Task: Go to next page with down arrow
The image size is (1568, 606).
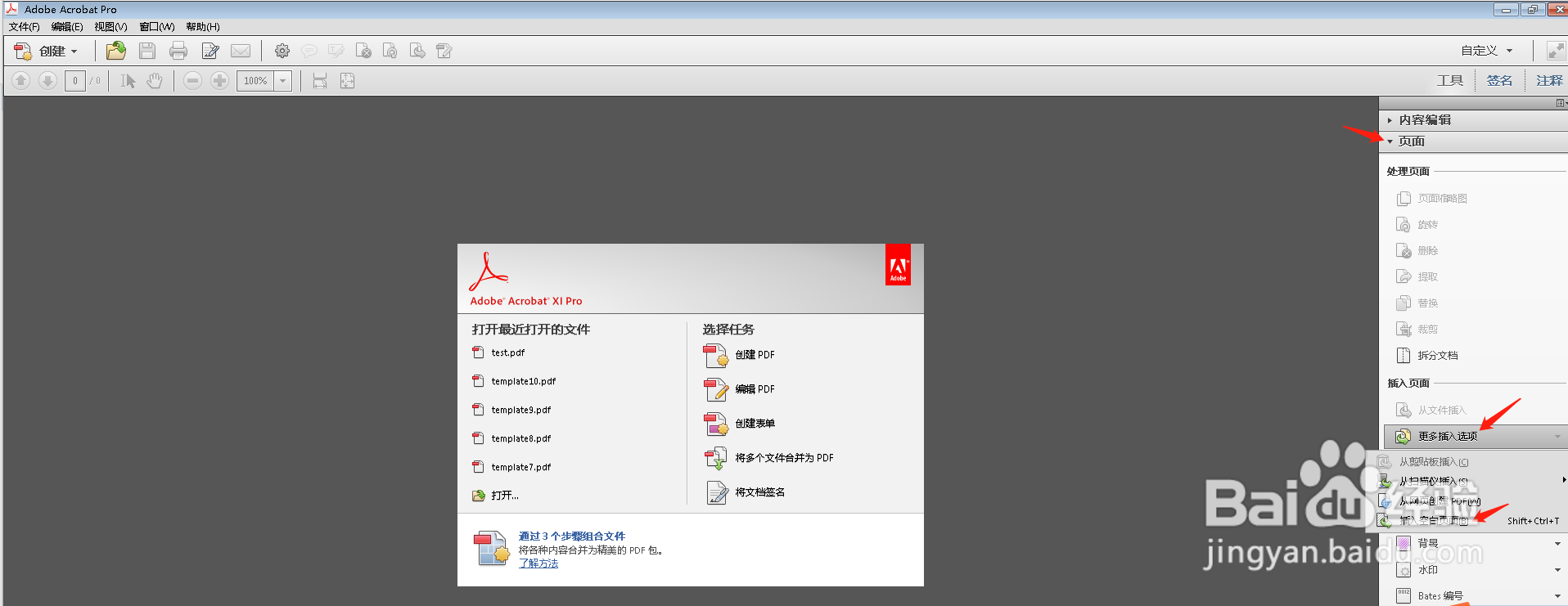Action: pyautogui.click(x=47, y=80)
